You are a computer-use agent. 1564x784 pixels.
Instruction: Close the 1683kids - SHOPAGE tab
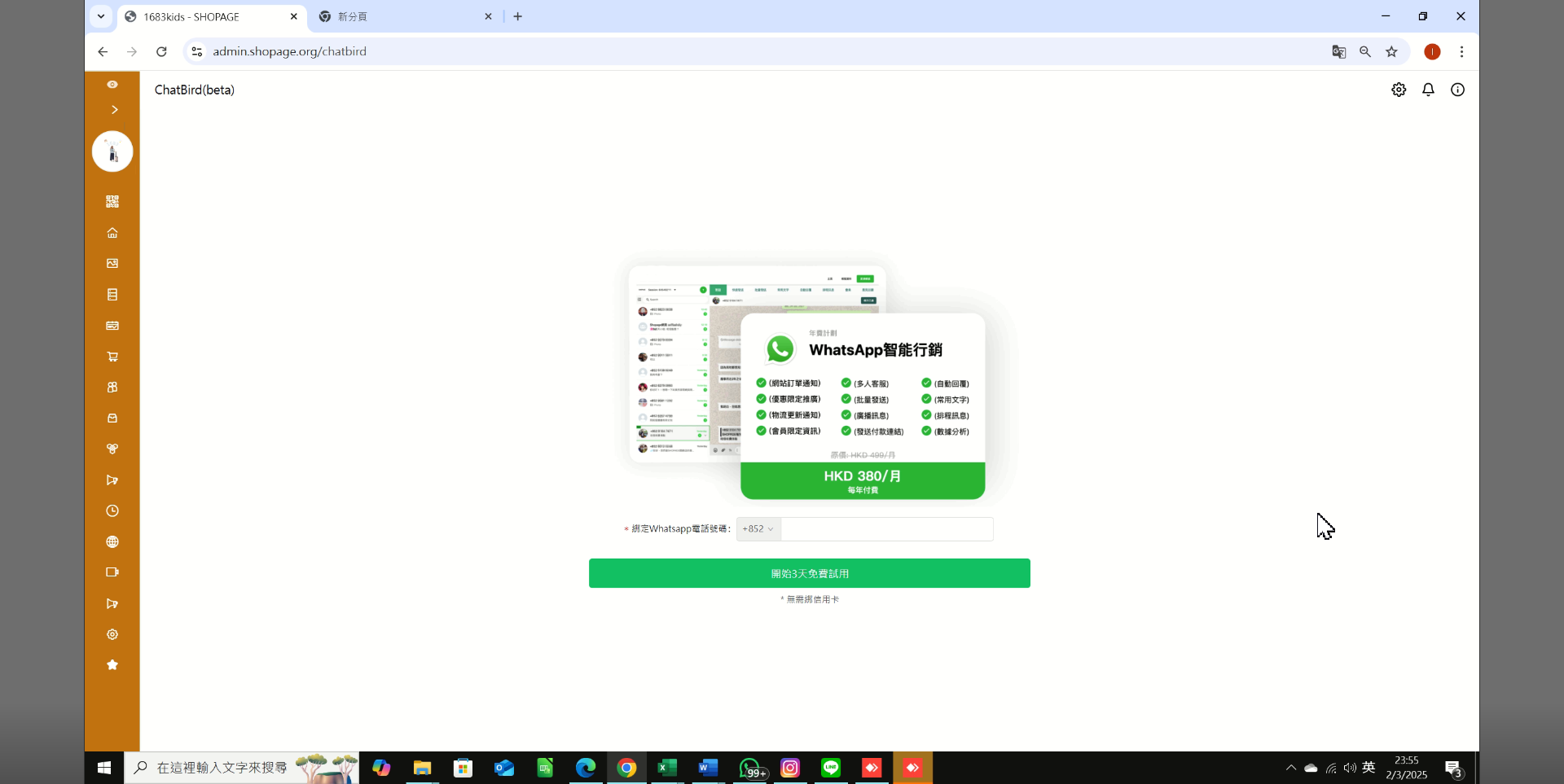point(294,16)
